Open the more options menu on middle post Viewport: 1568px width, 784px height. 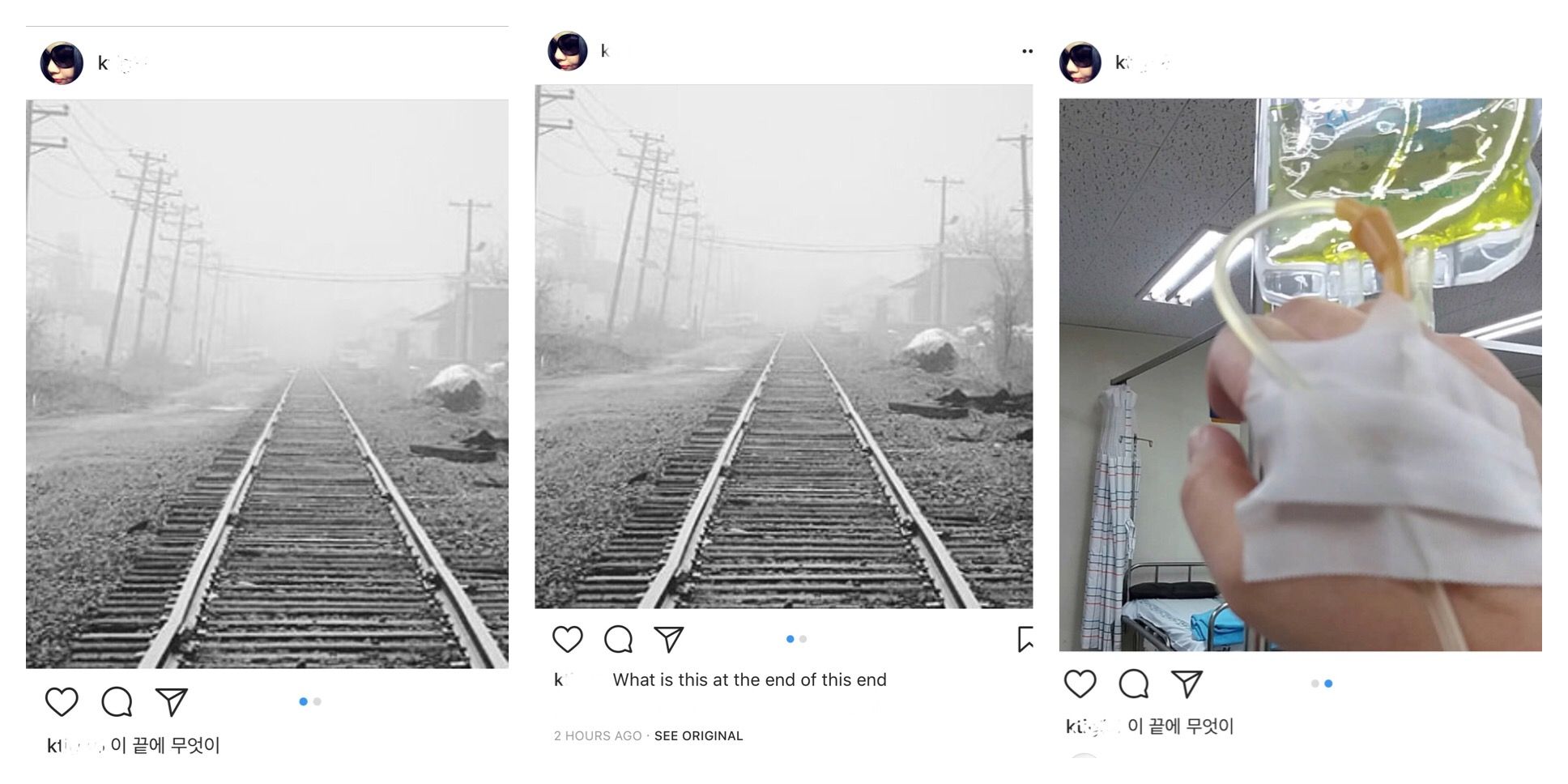[1027, 51]
